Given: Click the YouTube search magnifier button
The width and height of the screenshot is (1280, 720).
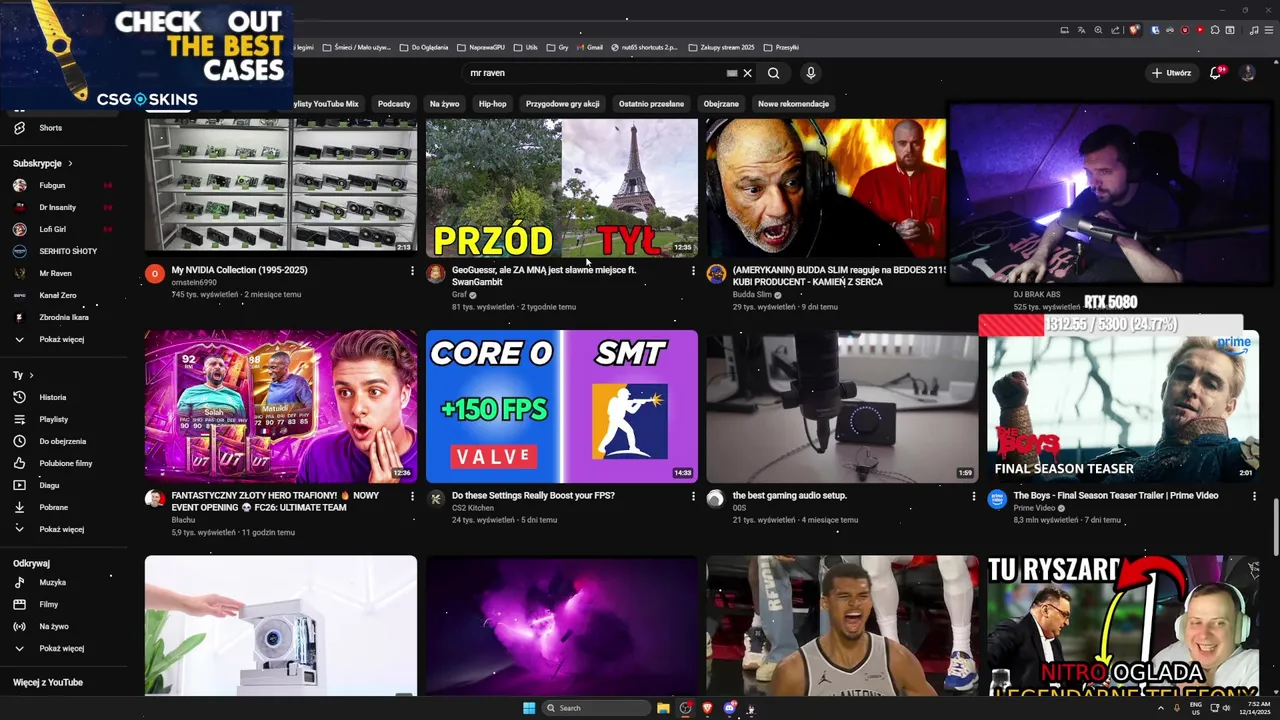Looking at the screenshot, I should click(x=773, y=73).
